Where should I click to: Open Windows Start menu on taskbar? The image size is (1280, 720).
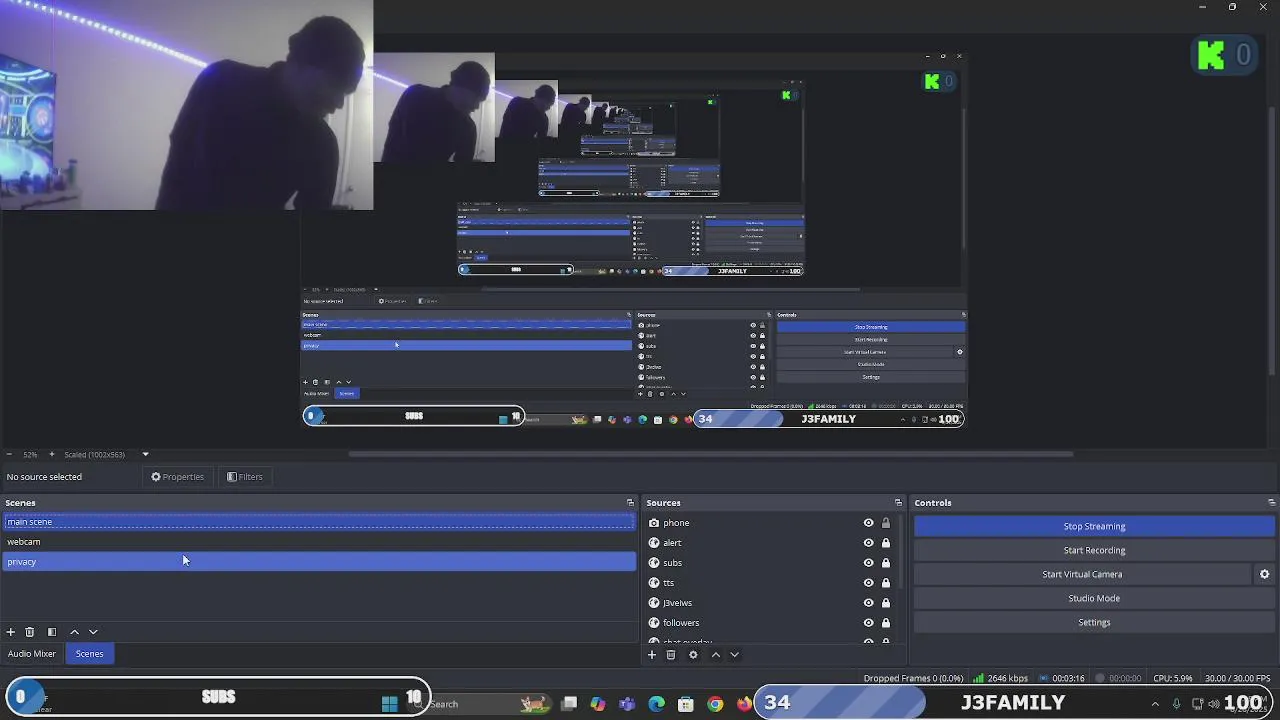click(x=390, y=704)
